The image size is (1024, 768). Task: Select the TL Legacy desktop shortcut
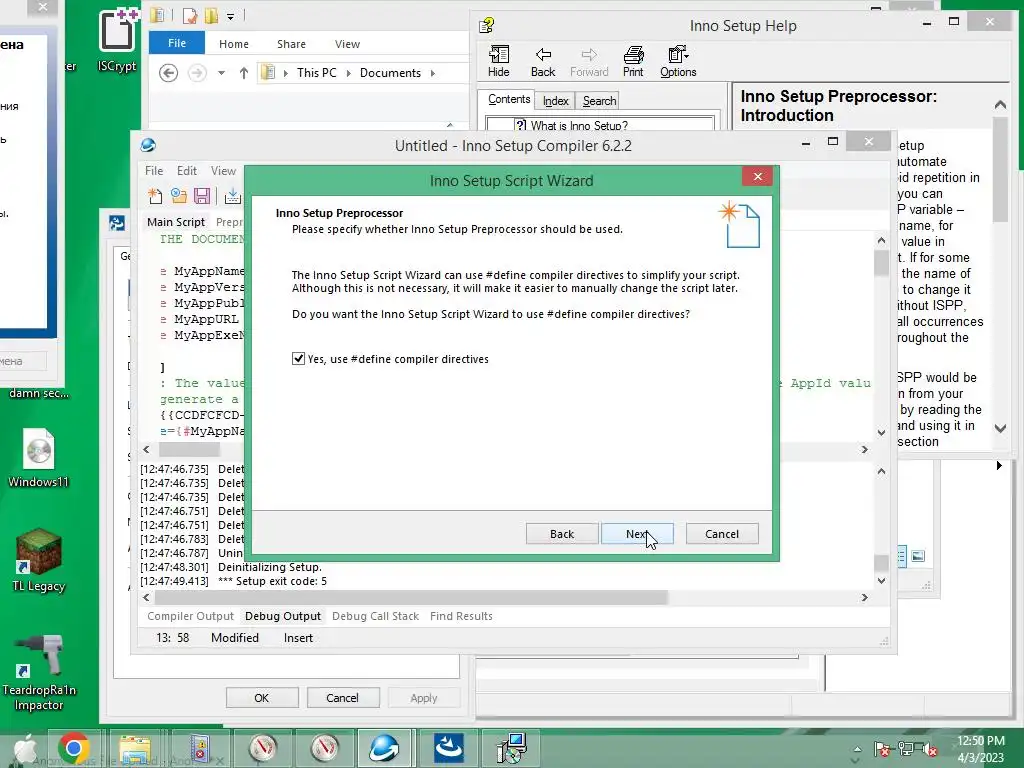39,561
